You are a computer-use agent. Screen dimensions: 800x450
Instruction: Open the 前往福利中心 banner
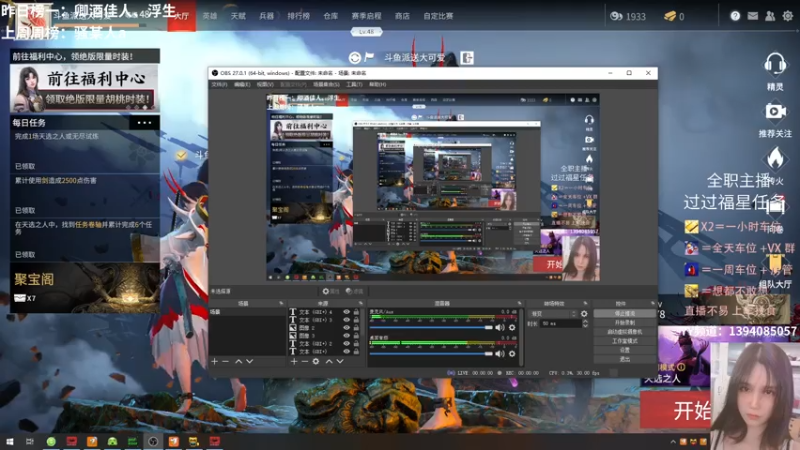(85, 89)
